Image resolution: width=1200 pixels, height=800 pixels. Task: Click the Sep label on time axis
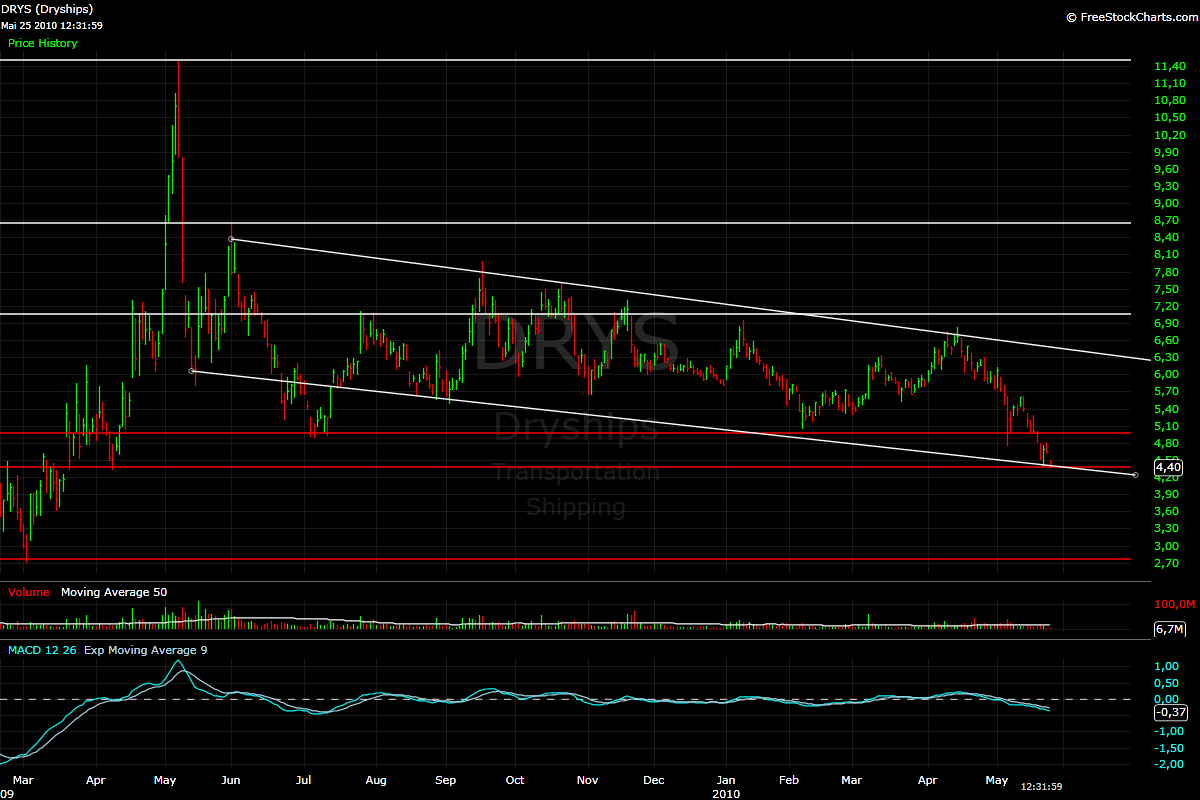click(x=446, y=780)
